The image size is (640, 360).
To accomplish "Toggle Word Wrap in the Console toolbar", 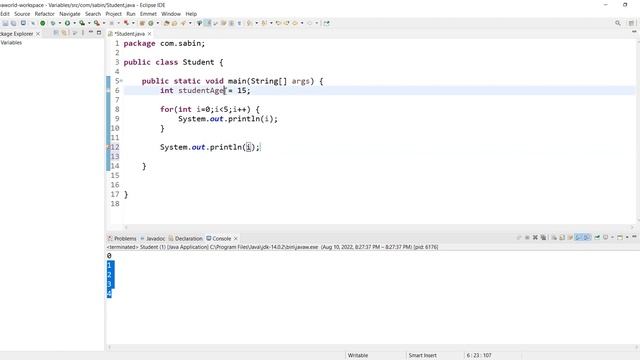I will (x=570, y=237).
